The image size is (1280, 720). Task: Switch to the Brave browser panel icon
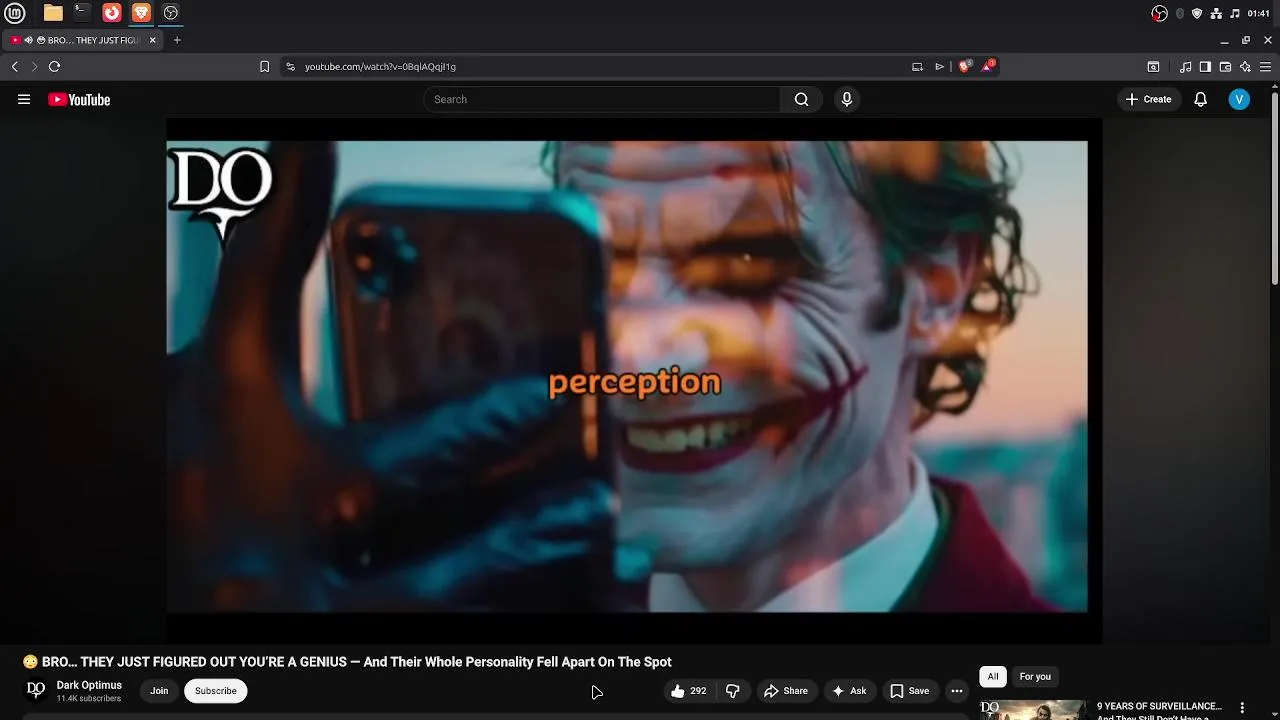[141, 13]
